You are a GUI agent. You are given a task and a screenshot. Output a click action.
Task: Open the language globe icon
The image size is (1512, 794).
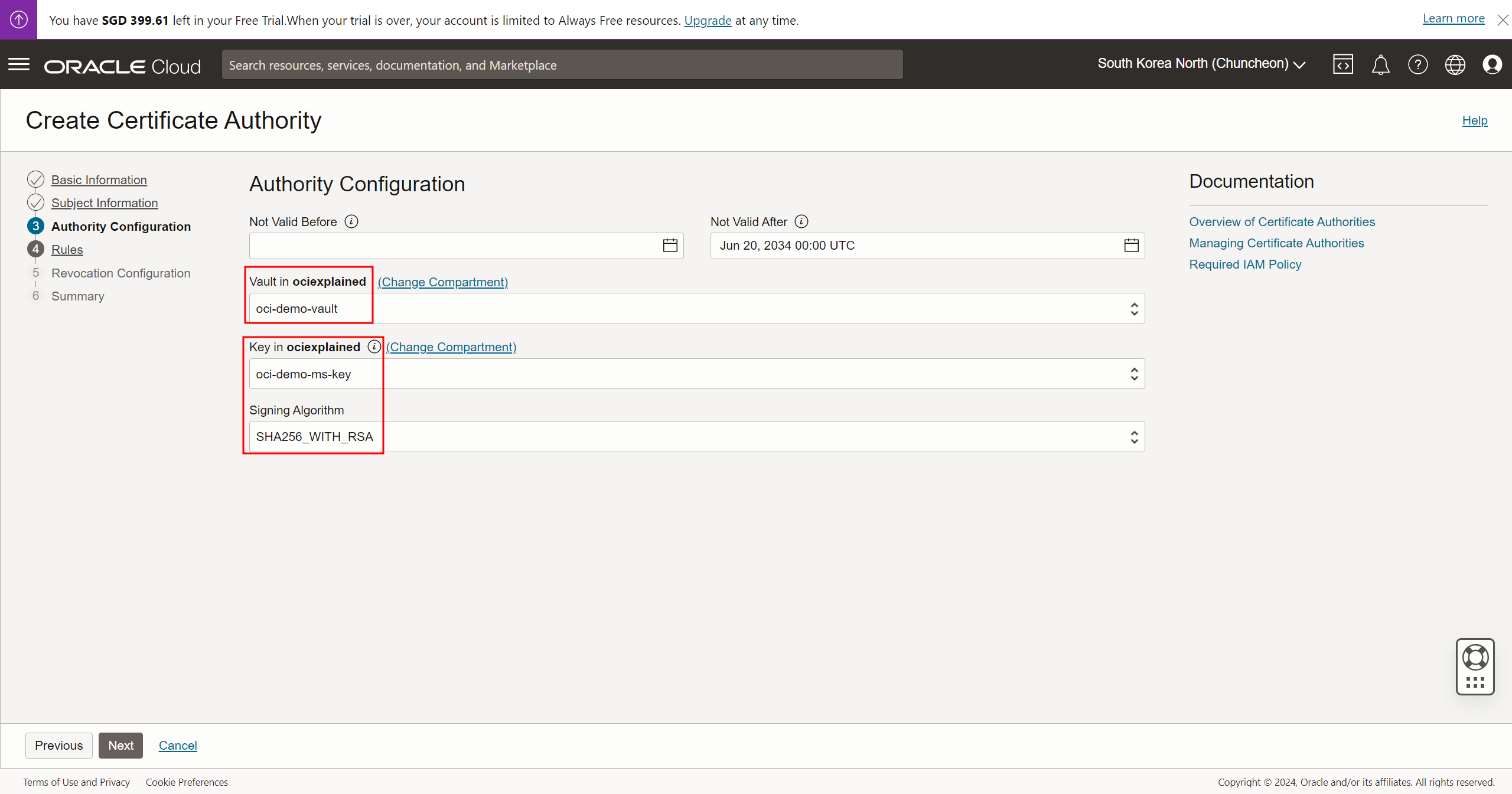click(1455, 64)
